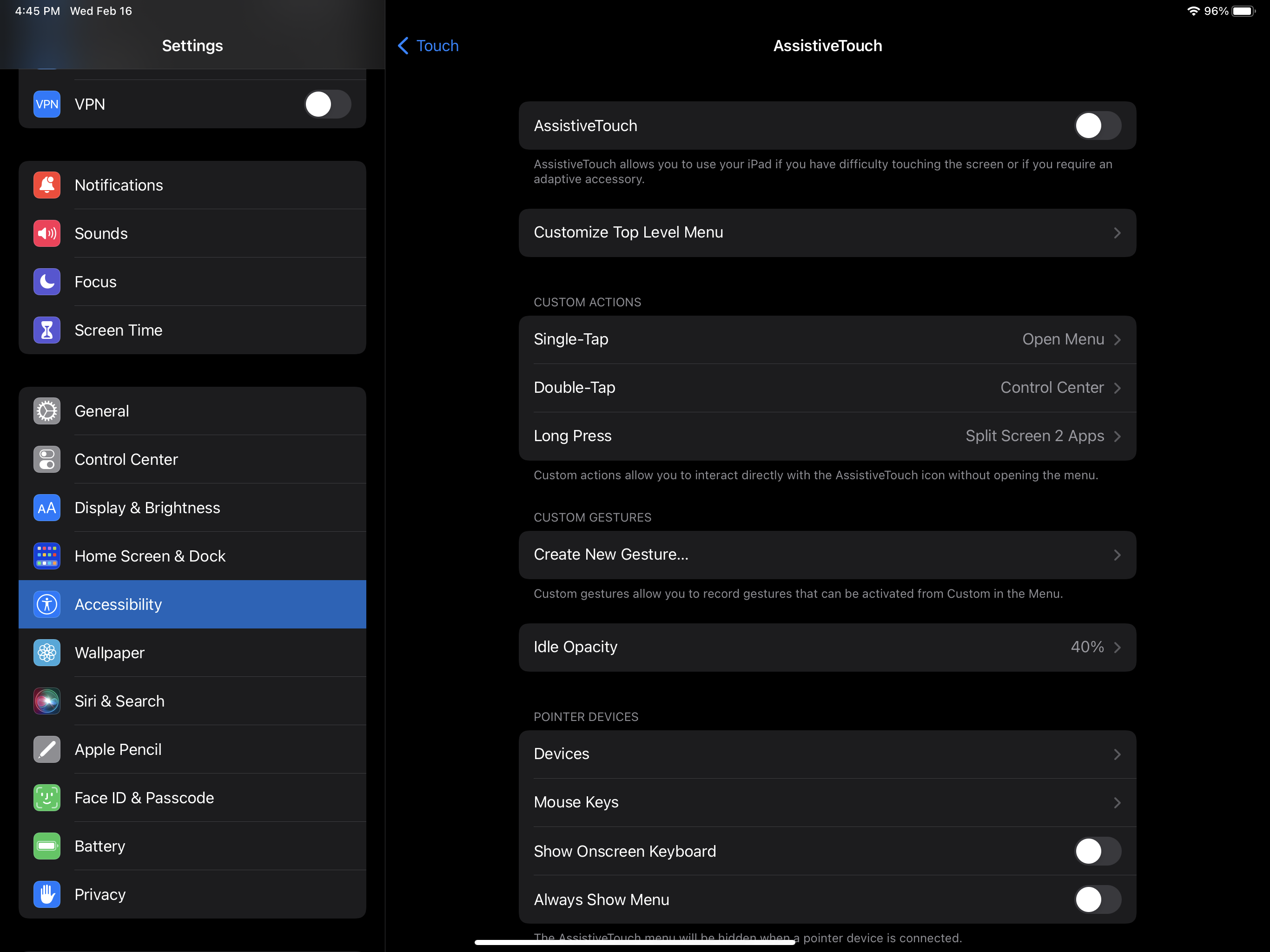Open the Face ID & Passcode icon
This screenshot has height=952, width=1270.
pyautogui.click(x=46, y=797)
